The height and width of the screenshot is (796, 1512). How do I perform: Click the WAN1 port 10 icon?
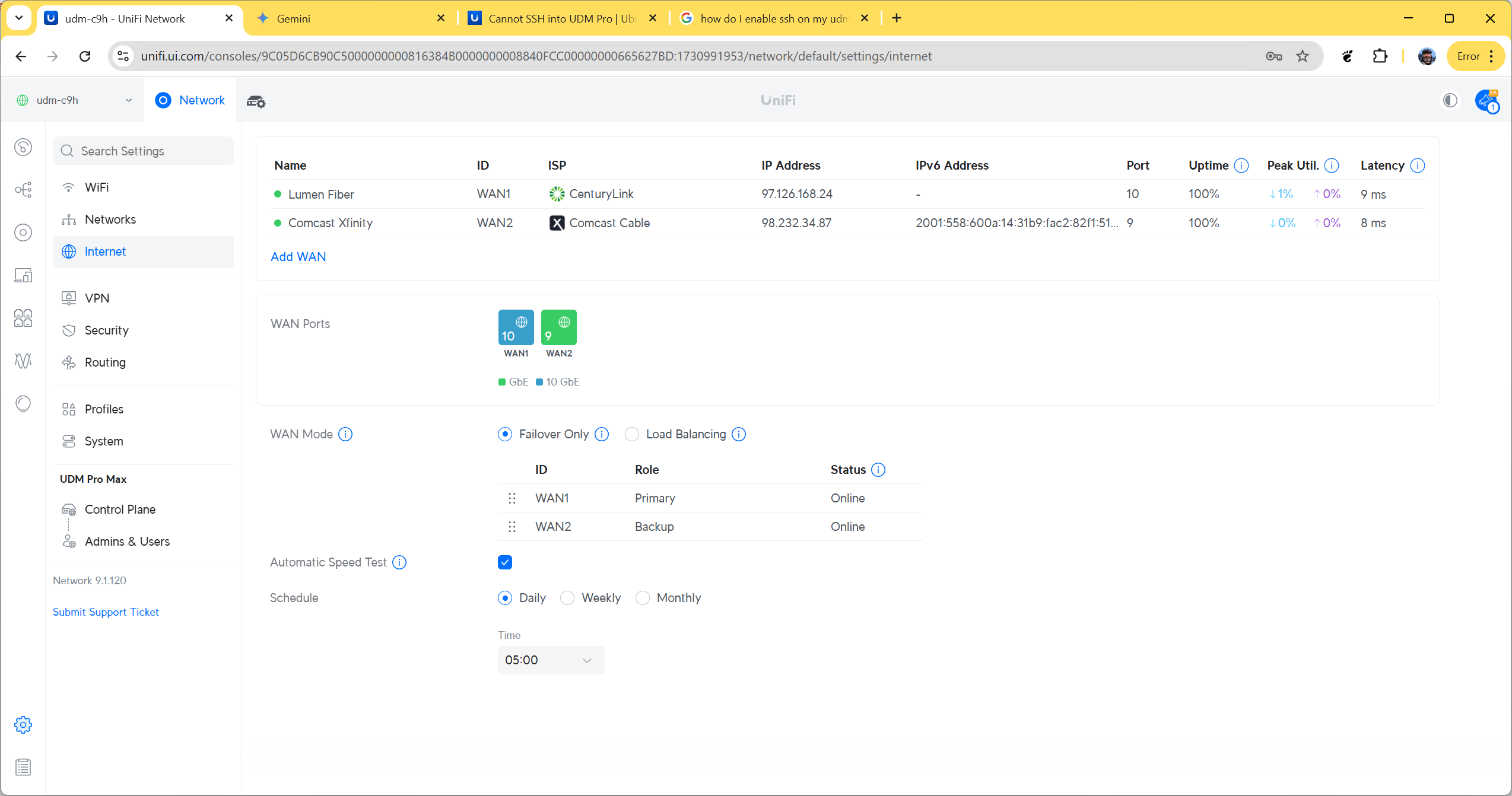pos(516,327)
